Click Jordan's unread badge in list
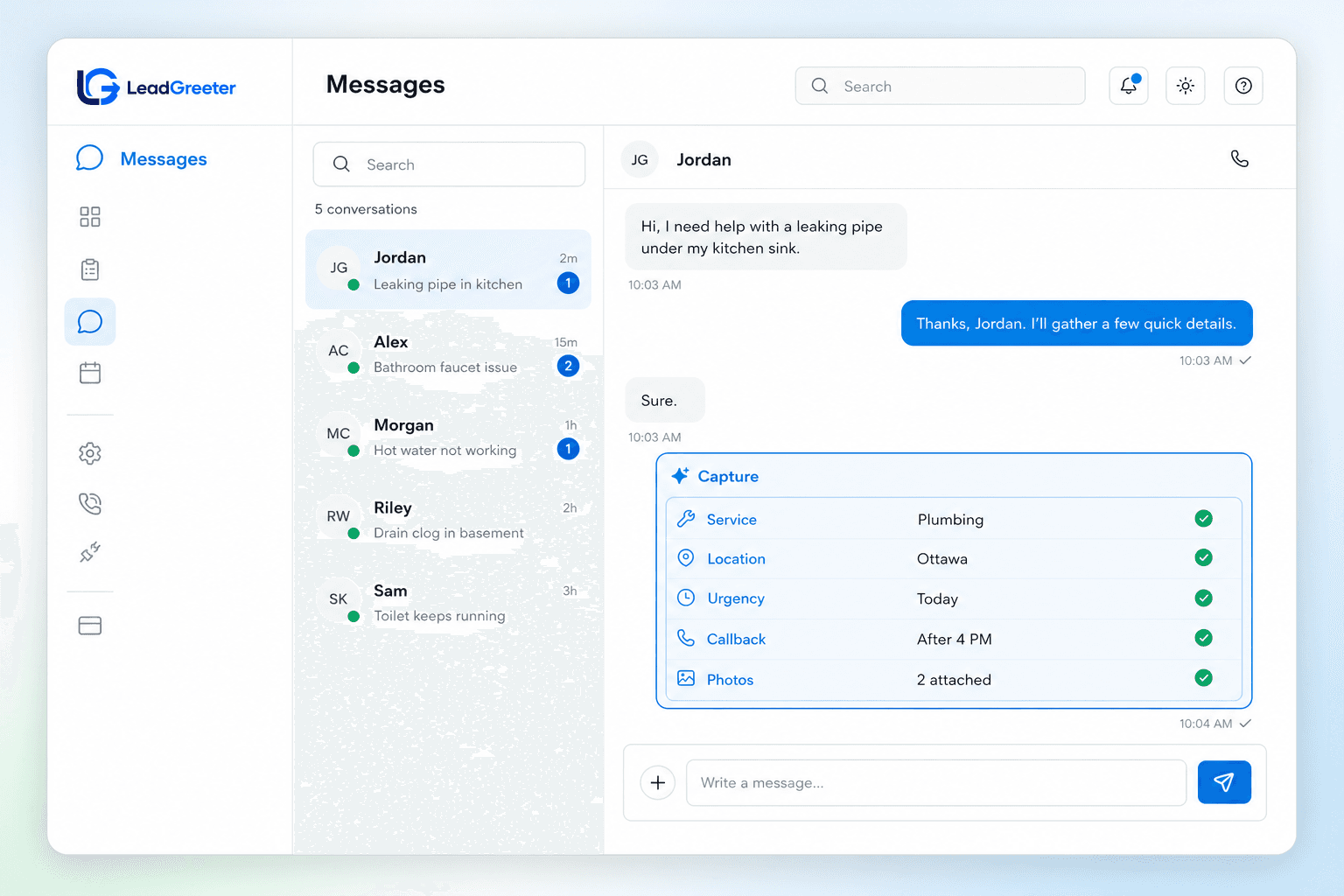Image resolution: width=1344 pixels, height=896 pixels. (568, 283)
